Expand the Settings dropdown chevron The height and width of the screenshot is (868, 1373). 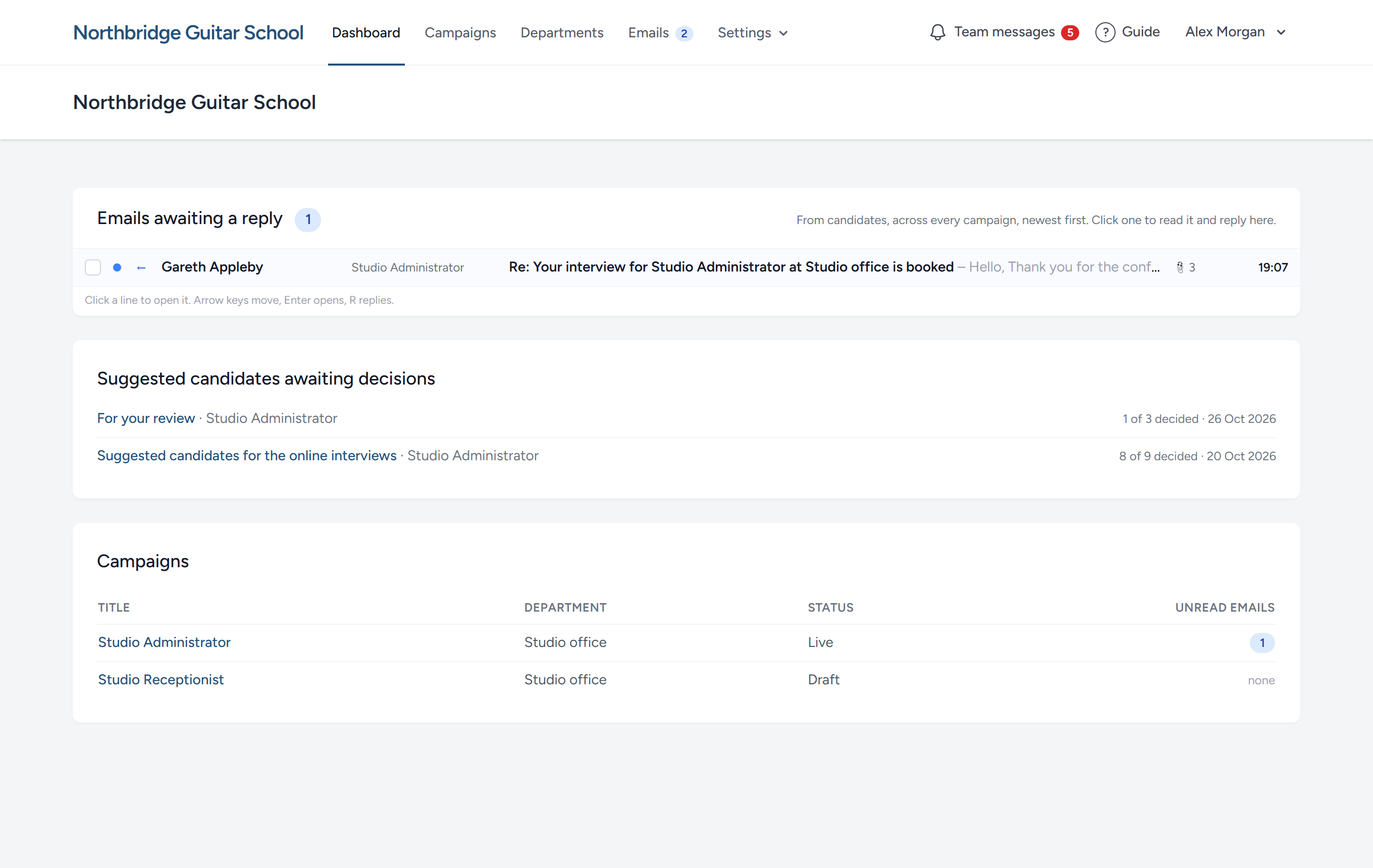pos(783,33)
